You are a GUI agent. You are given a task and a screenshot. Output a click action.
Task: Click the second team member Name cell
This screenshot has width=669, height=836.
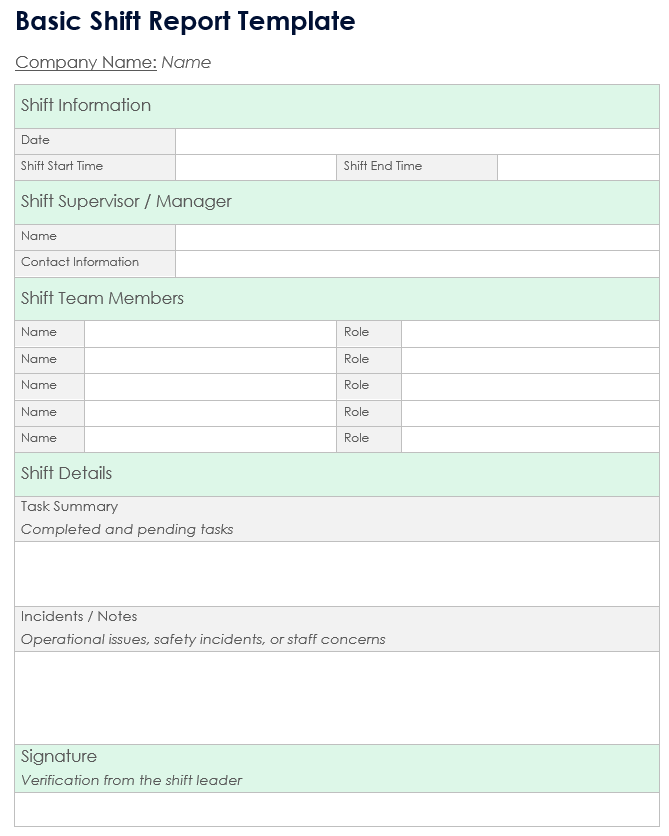click(x=210, y=360)
